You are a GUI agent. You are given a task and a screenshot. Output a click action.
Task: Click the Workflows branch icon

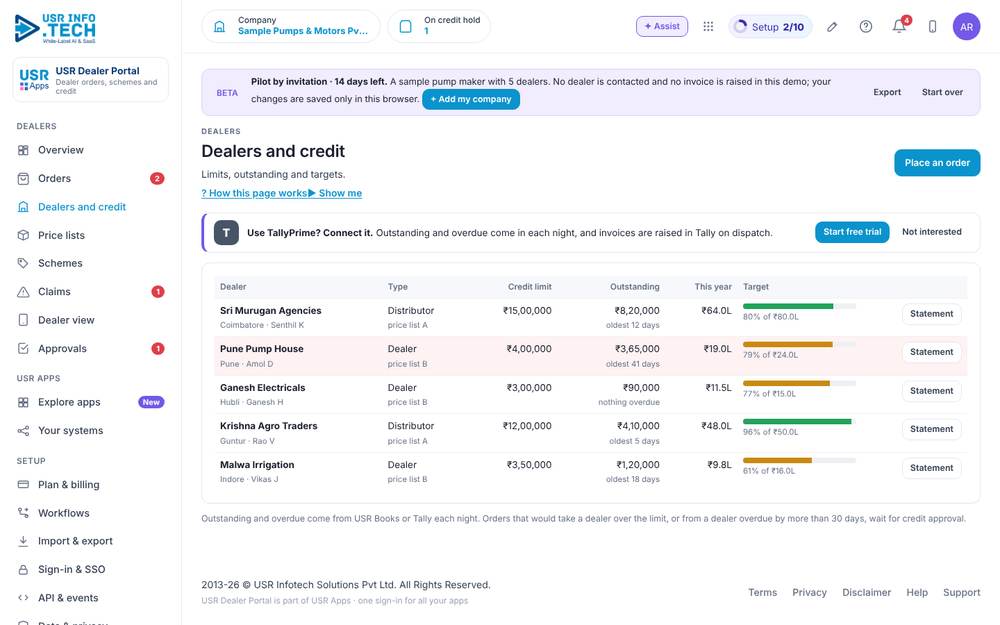[23, 513]
